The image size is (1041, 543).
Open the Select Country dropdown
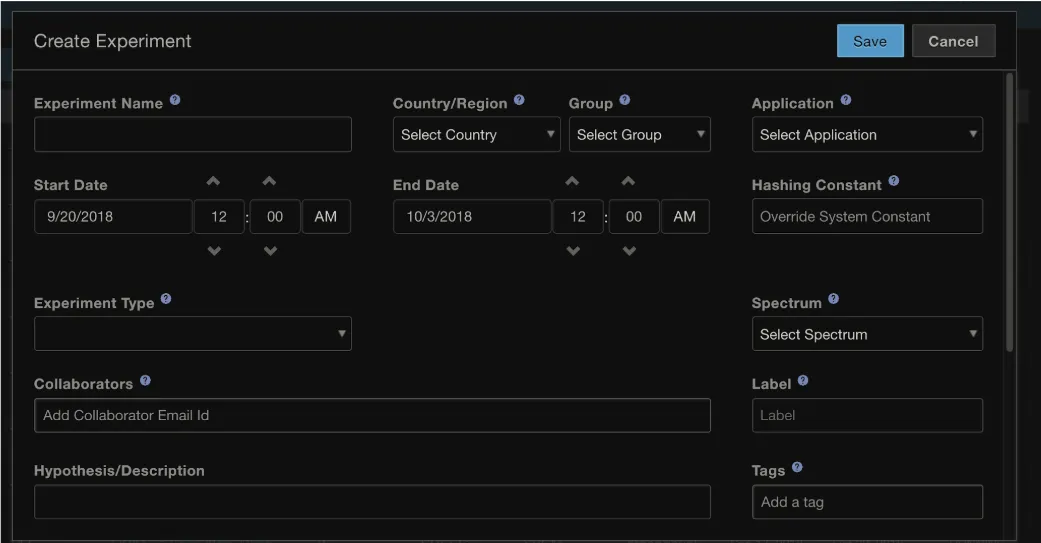click(x=477, y=134)
